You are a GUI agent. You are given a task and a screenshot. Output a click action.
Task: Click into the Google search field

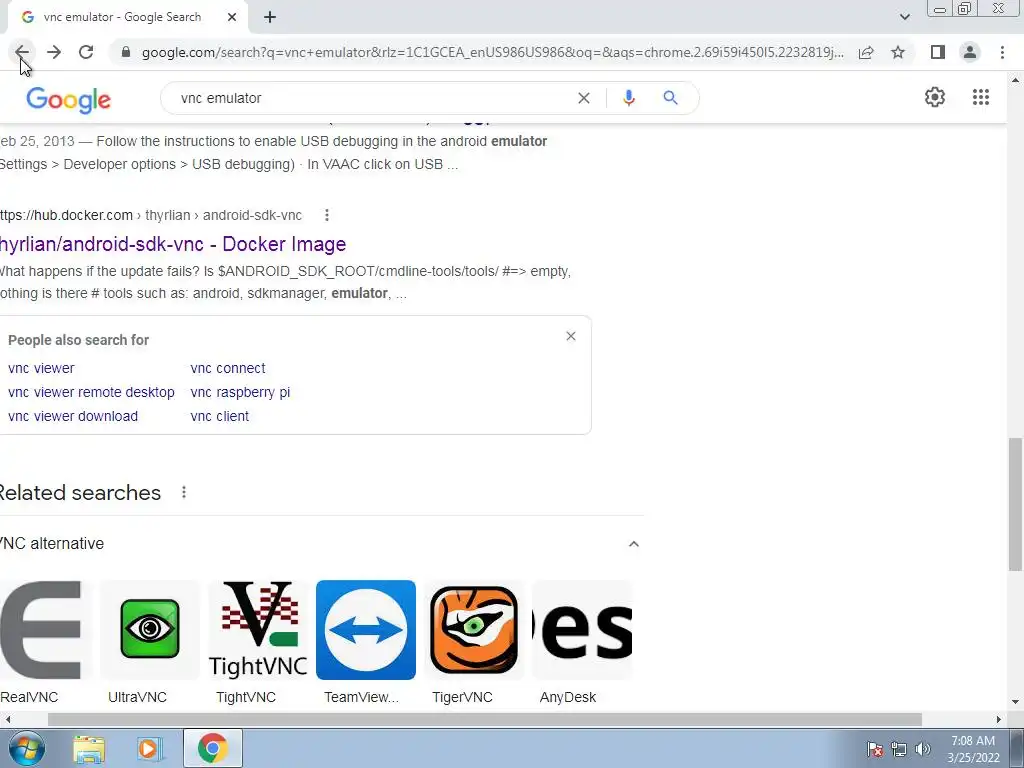pos(372,98)
